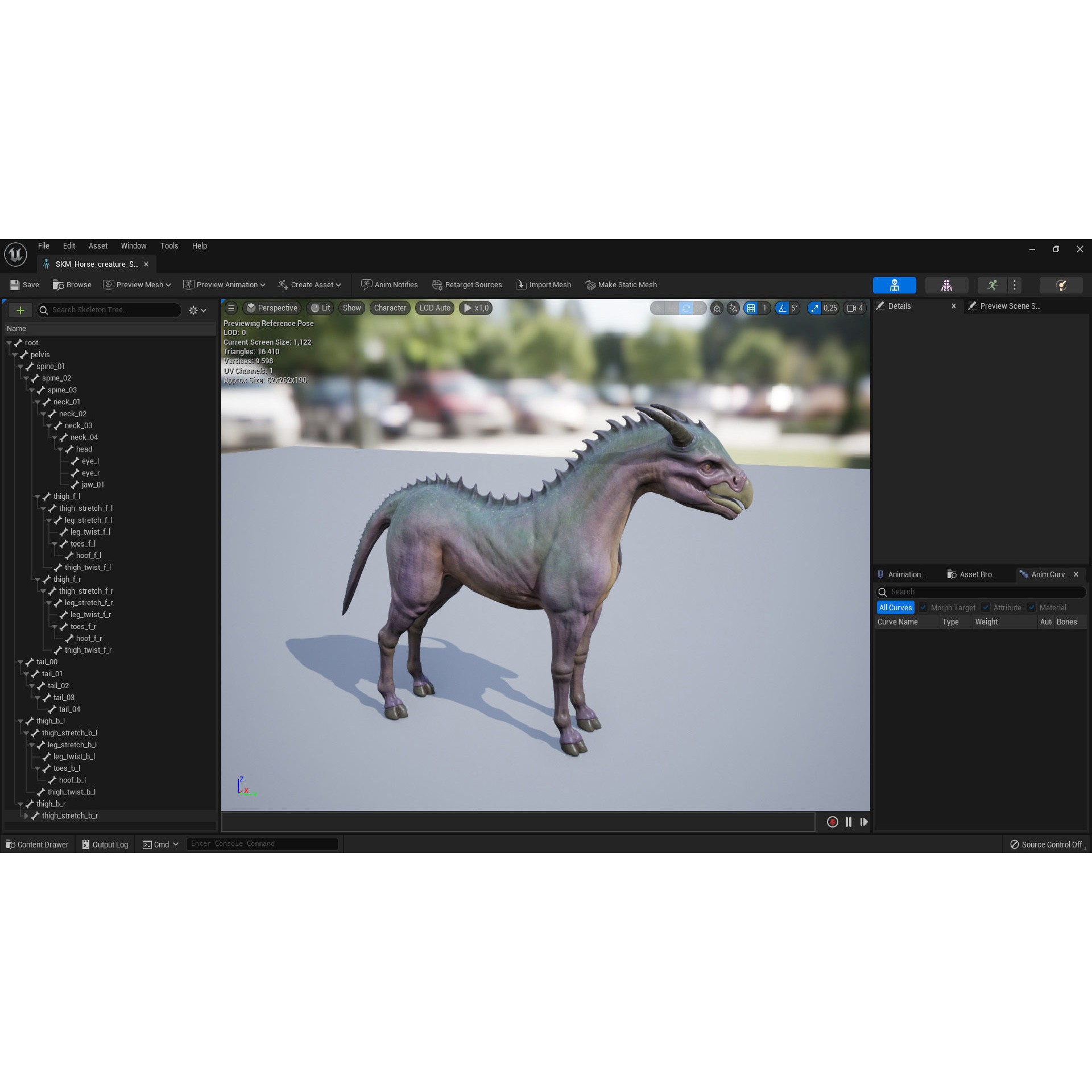
Task: Expand the thigh_stretch_b_r bone node
Action: click(26, 816)
